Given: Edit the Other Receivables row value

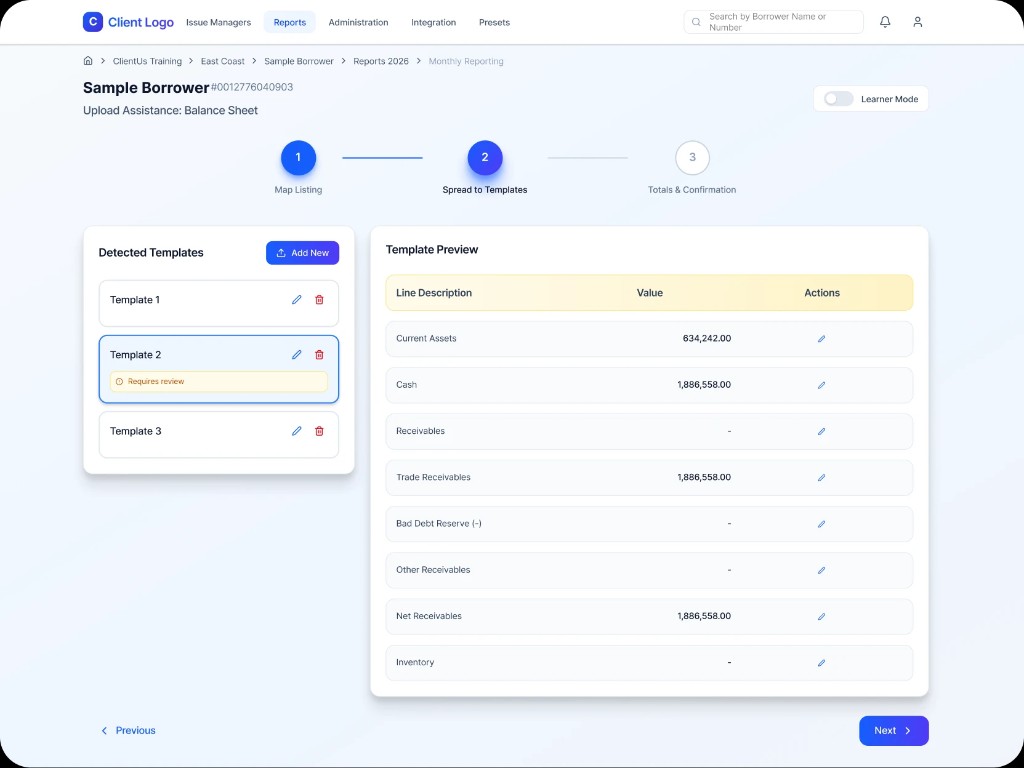Looking at the screenshot, I should click(822, 571).
